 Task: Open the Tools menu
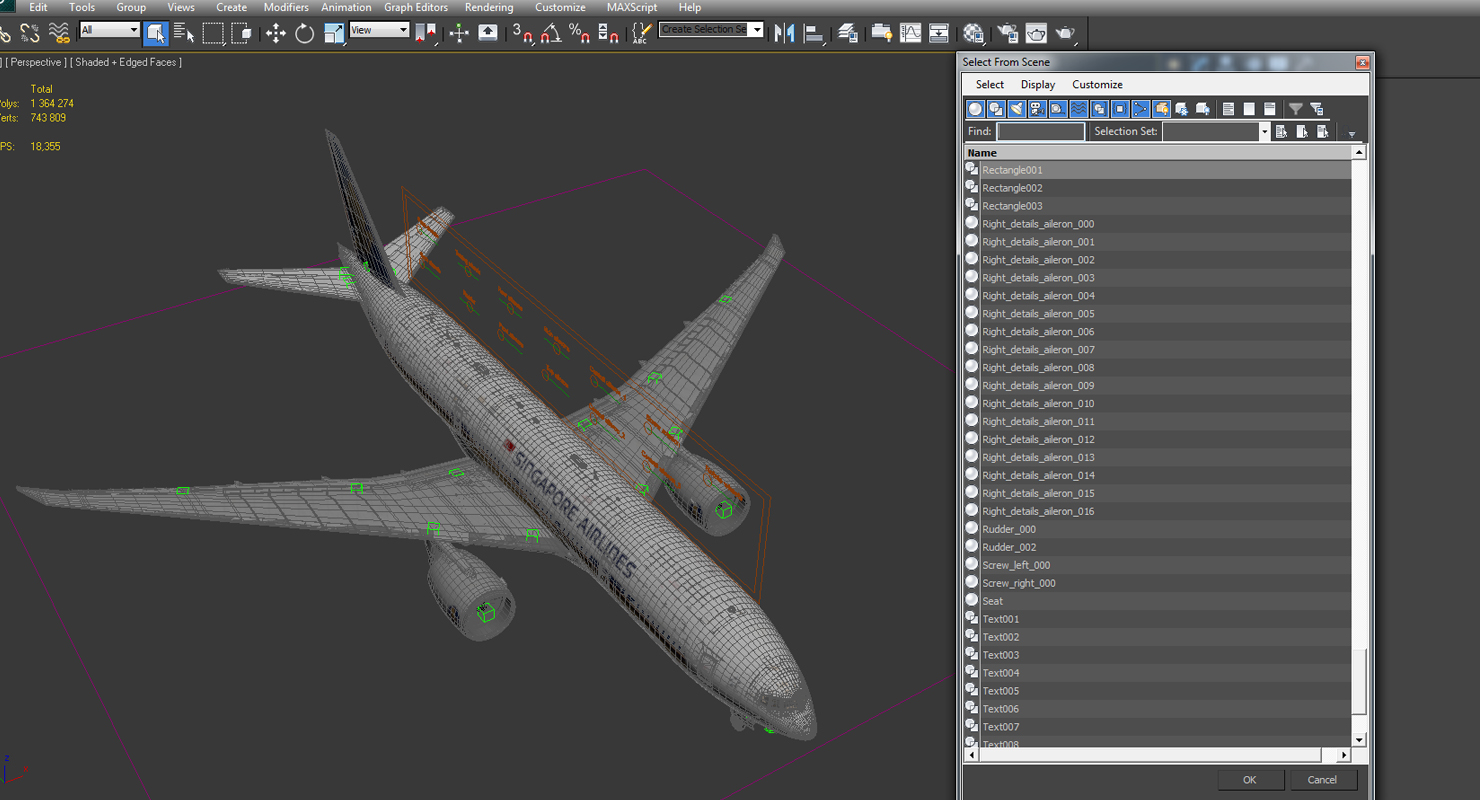coord(82,7)
